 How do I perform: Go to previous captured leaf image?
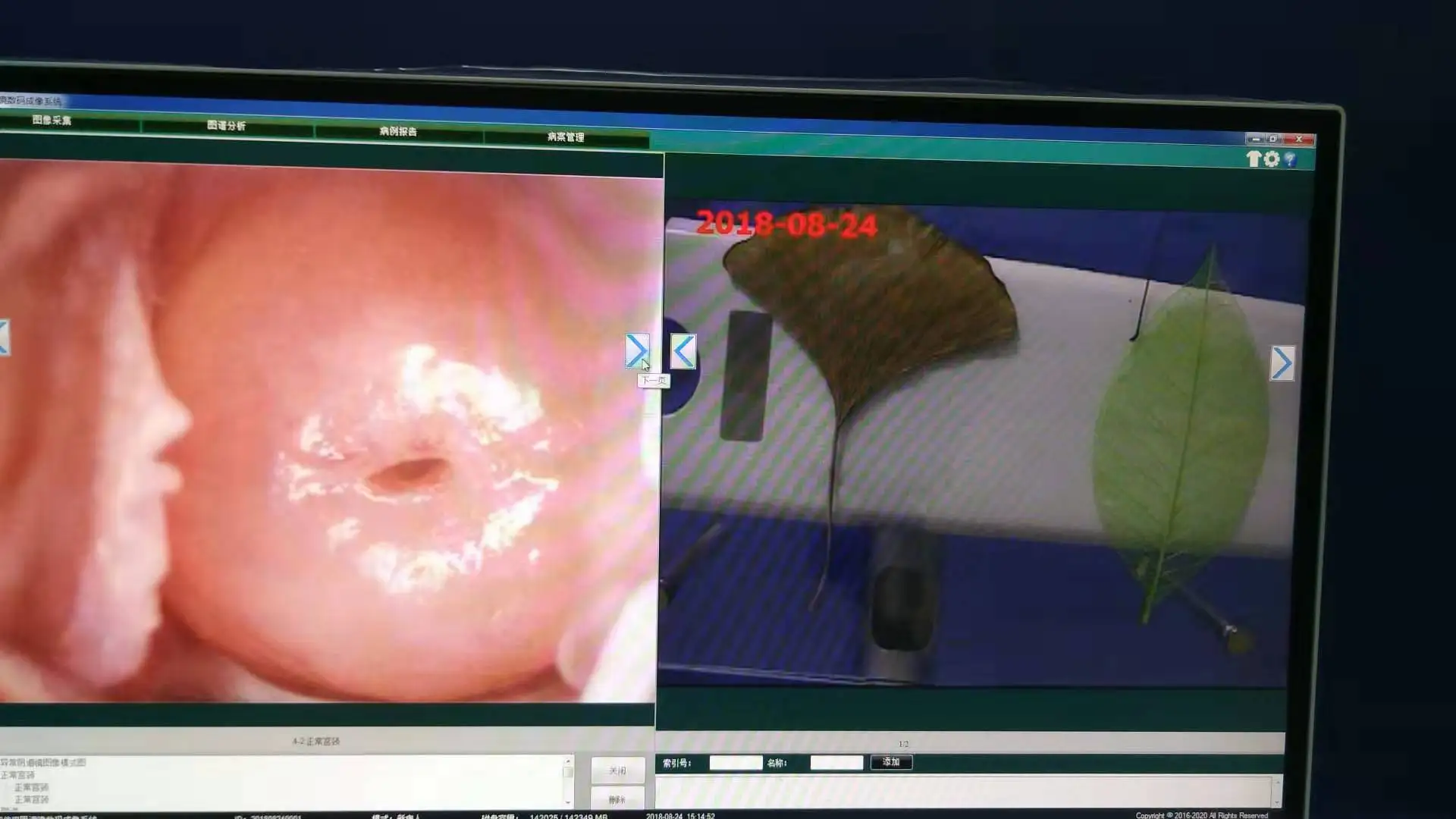(683, 351)
